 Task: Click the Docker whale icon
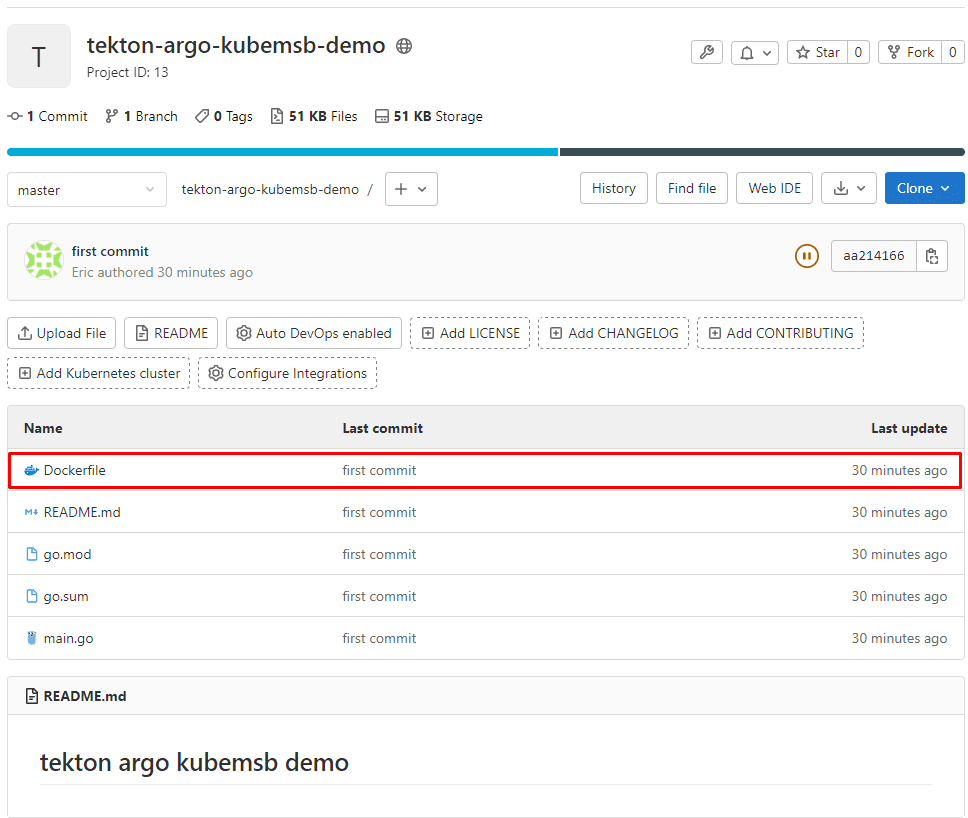31,470
